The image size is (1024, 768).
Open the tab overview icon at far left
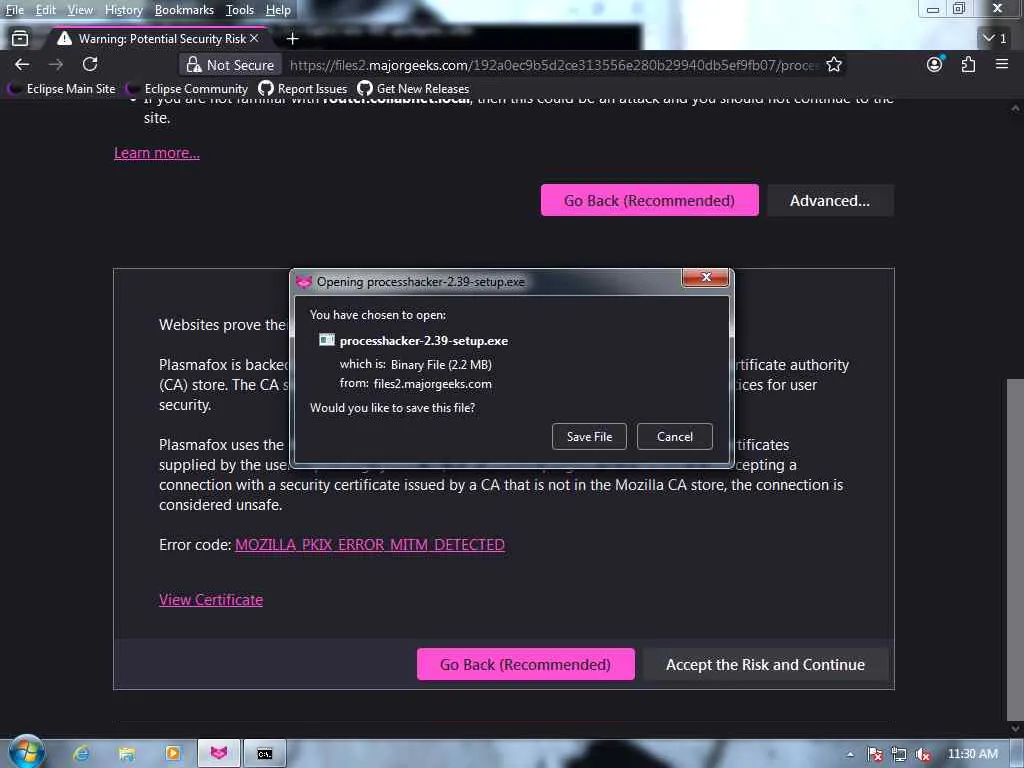[x=20, y=39]
